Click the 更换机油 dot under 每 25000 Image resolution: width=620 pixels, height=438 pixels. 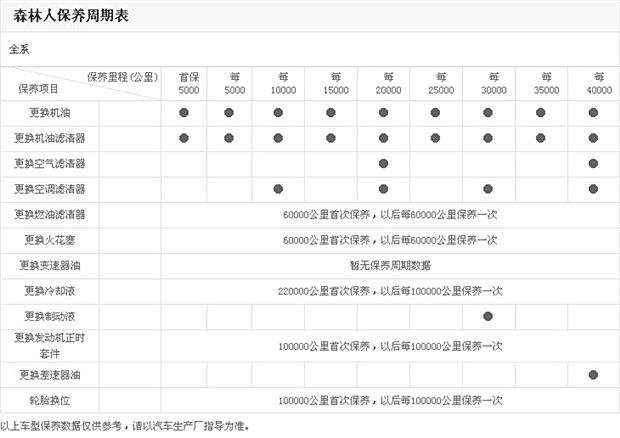(435, 113)
